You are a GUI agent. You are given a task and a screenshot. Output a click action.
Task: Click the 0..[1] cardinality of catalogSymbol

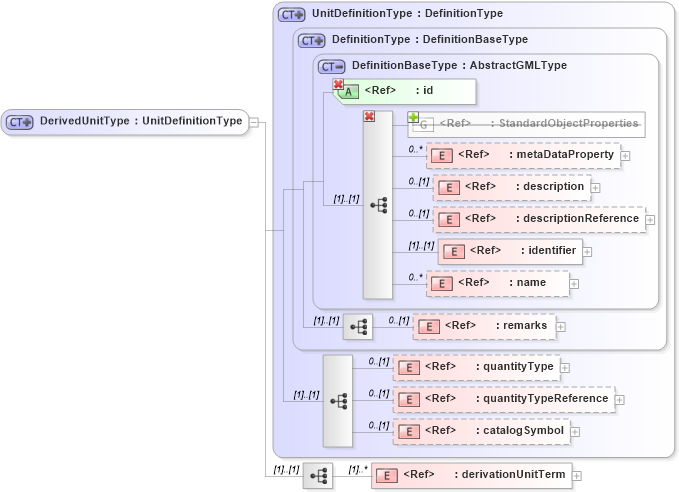pos(378,426)
